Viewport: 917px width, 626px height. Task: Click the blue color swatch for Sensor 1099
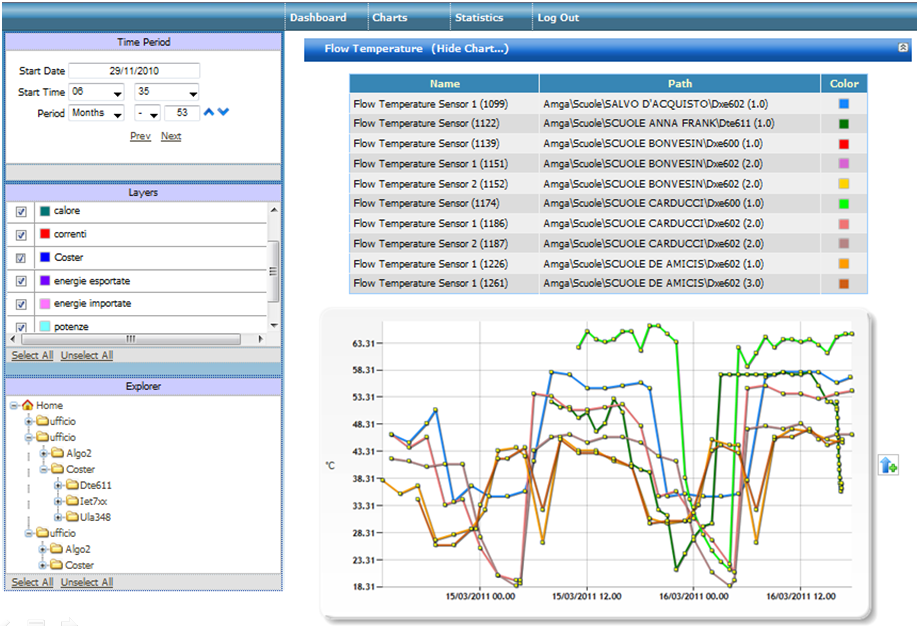[844, 103]
